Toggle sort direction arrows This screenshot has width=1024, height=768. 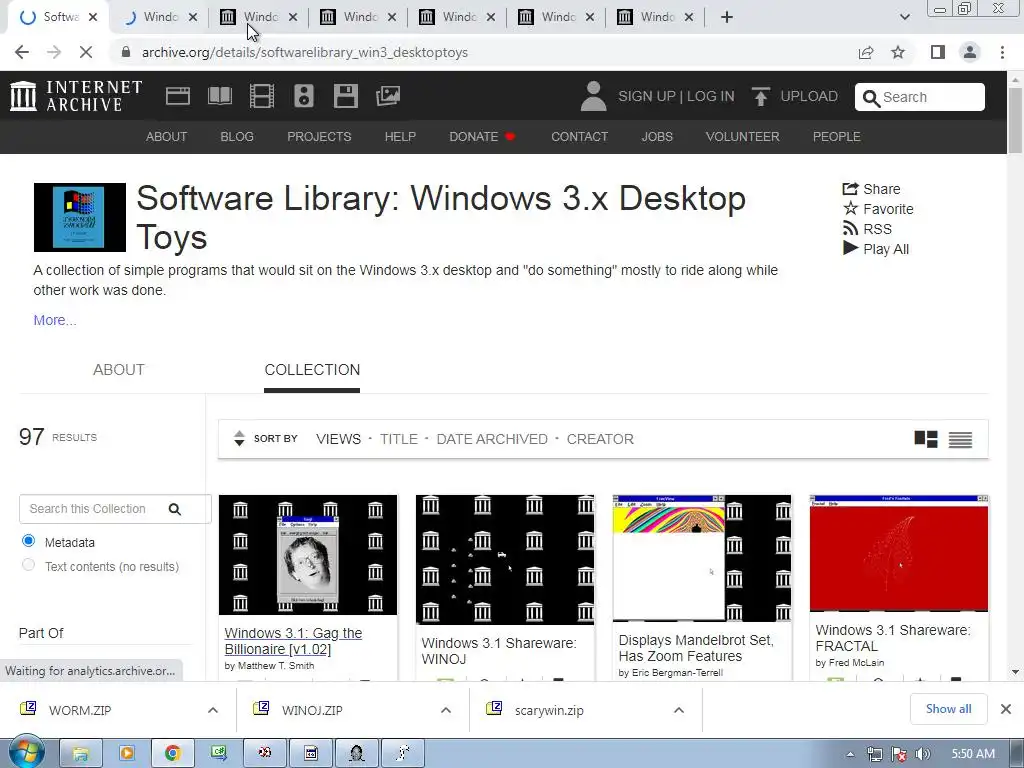(x=239, y=438)
